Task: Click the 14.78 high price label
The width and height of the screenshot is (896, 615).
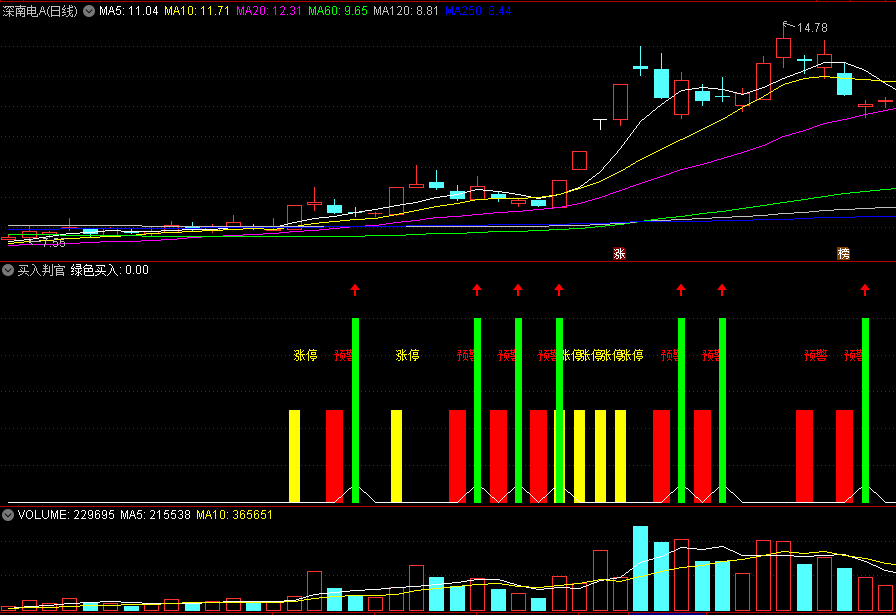Action: 812,28
